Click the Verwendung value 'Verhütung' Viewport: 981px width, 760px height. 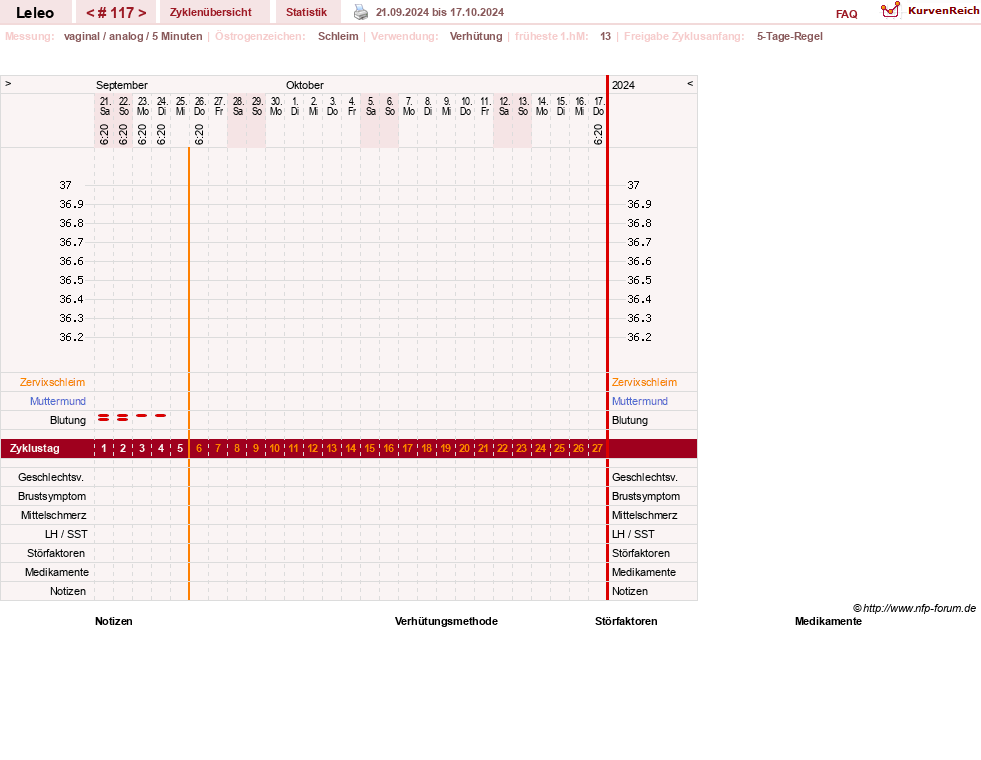click(x=476, y=36)
